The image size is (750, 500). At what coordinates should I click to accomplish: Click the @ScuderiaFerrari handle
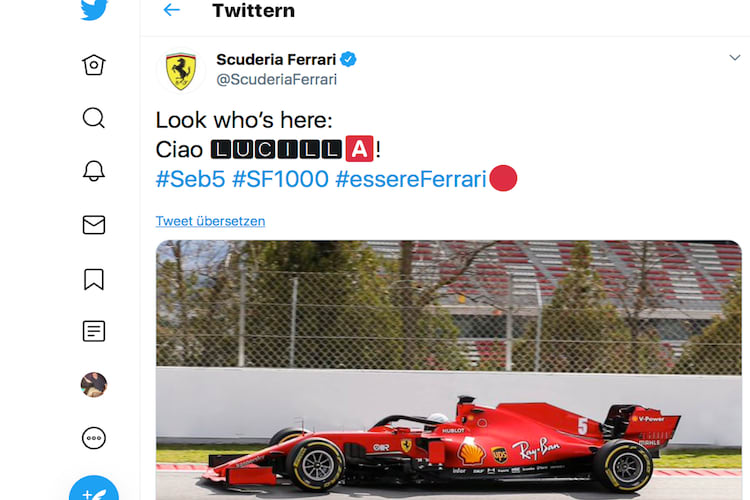coord(276,80)
